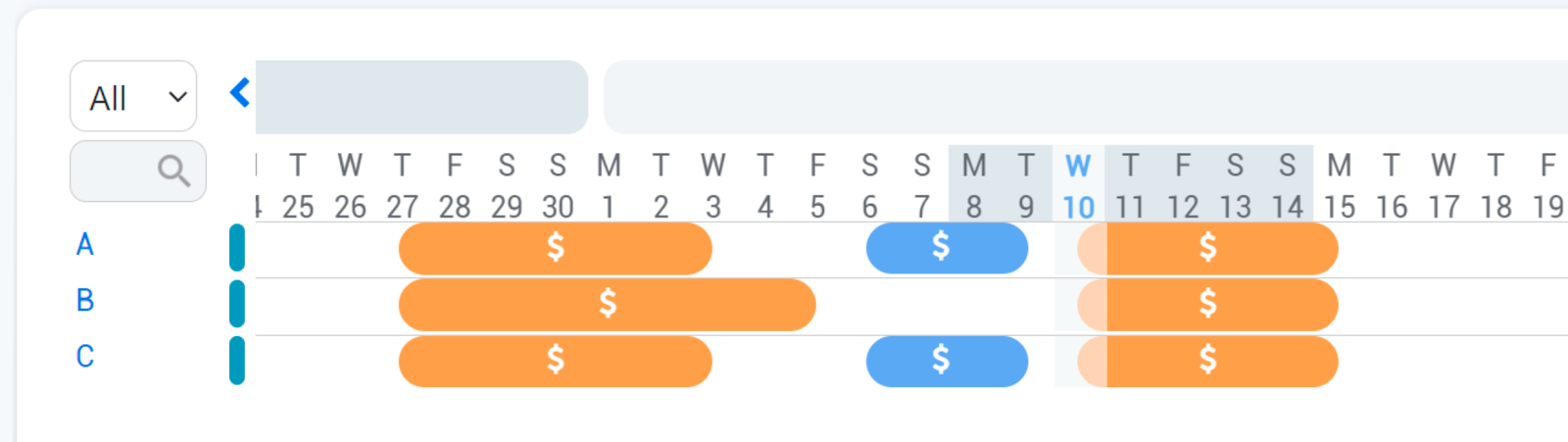The height and width of the screenshot is (442, 1568).
Task: Click dollar icon on row A booking from 10
Action: [1208, 246]
